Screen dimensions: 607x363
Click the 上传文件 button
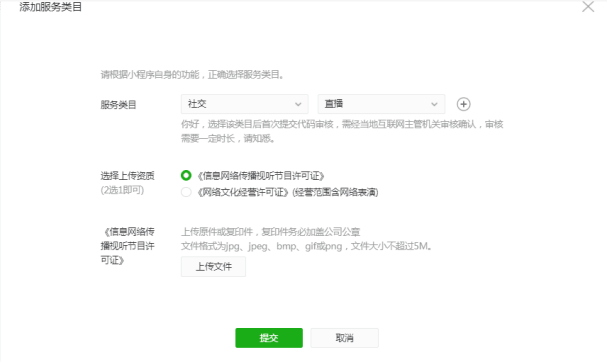213,266
